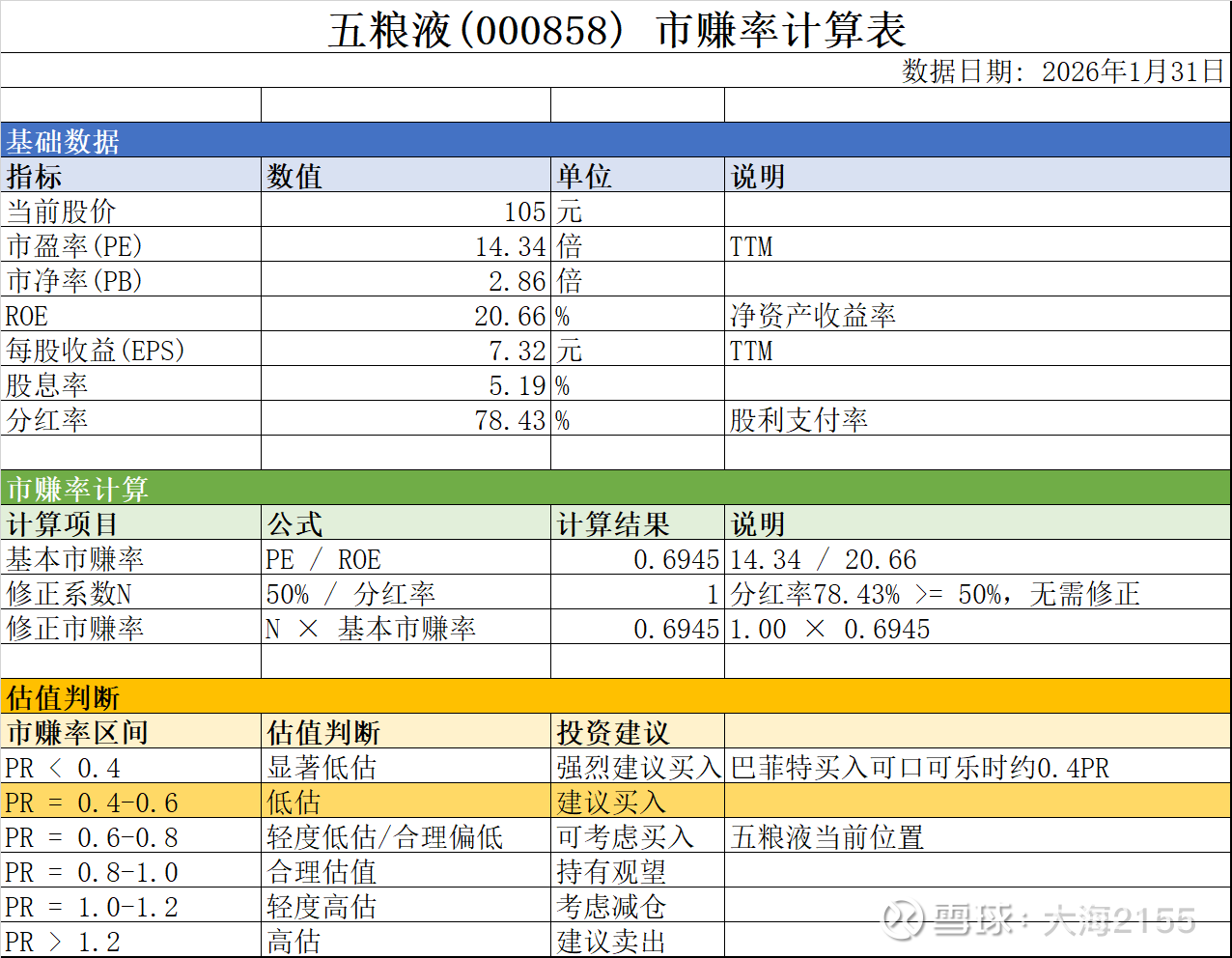Select the 修正市赚率 row label
This screenshot has width=1232, height=958.
[130, 627]
